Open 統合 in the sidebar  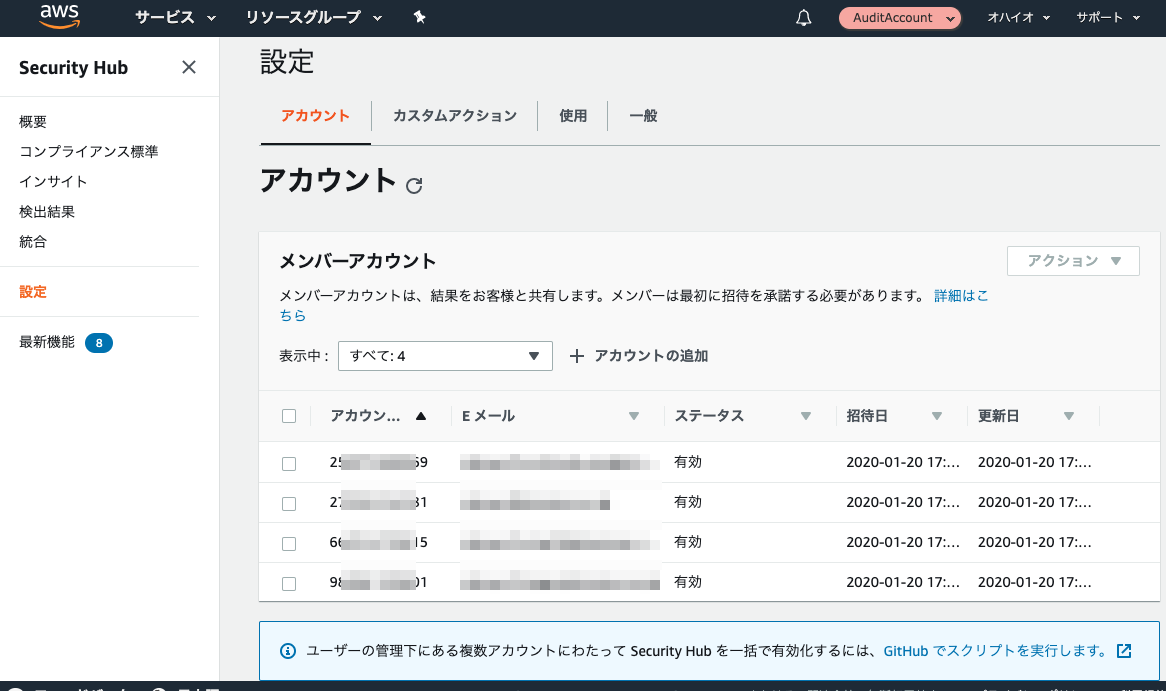(33, 242)
